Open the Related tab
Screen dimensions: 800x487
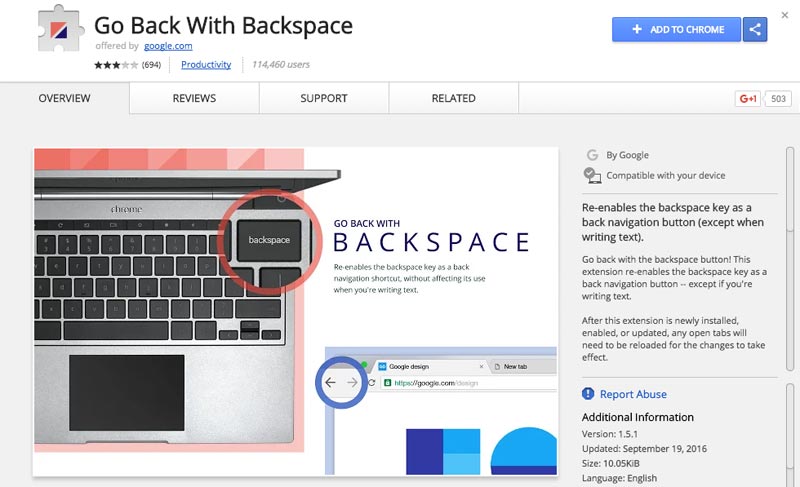(454, 98)
